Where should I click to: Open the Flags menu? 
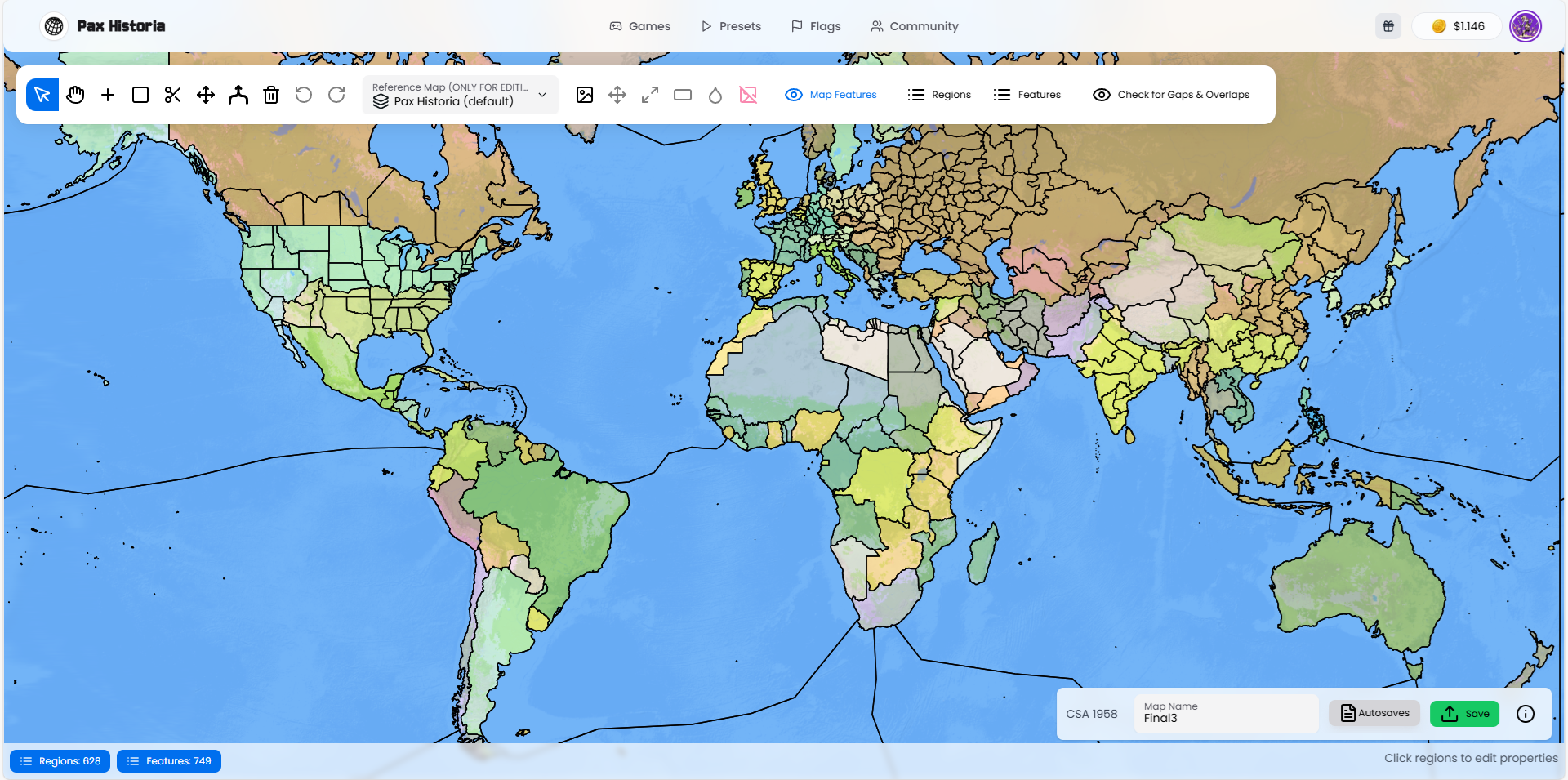point(816,26)
